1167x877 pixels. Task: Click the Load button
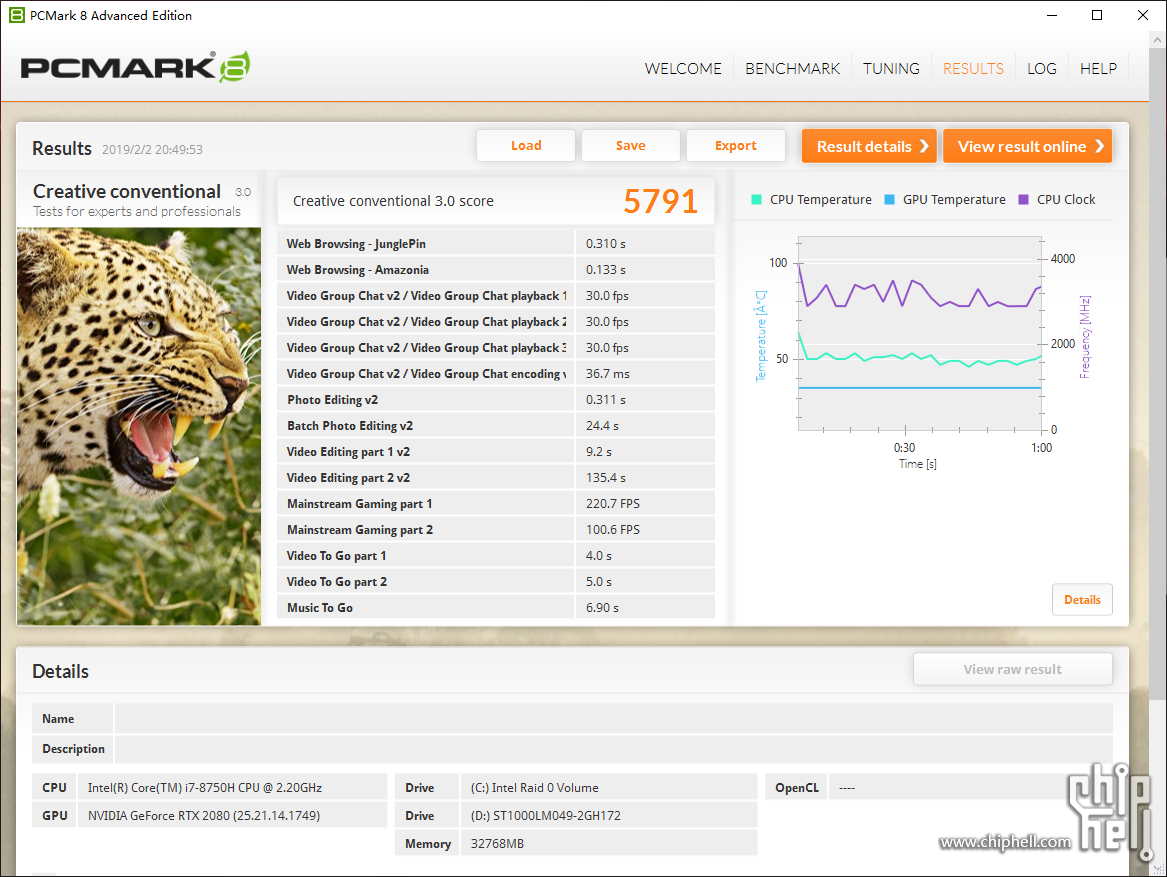pos(525,146)
